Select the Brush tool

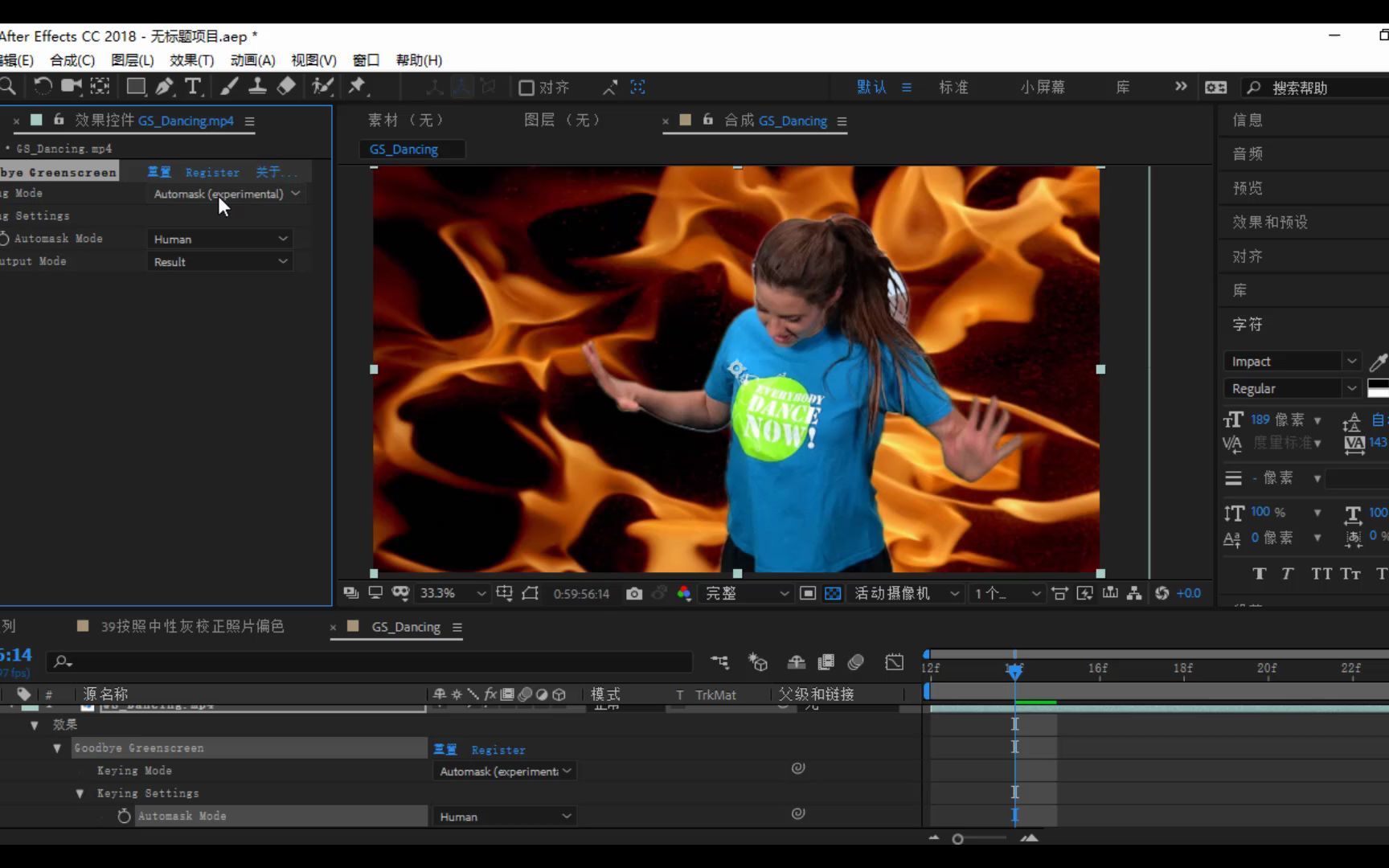[x=229, y=86]
